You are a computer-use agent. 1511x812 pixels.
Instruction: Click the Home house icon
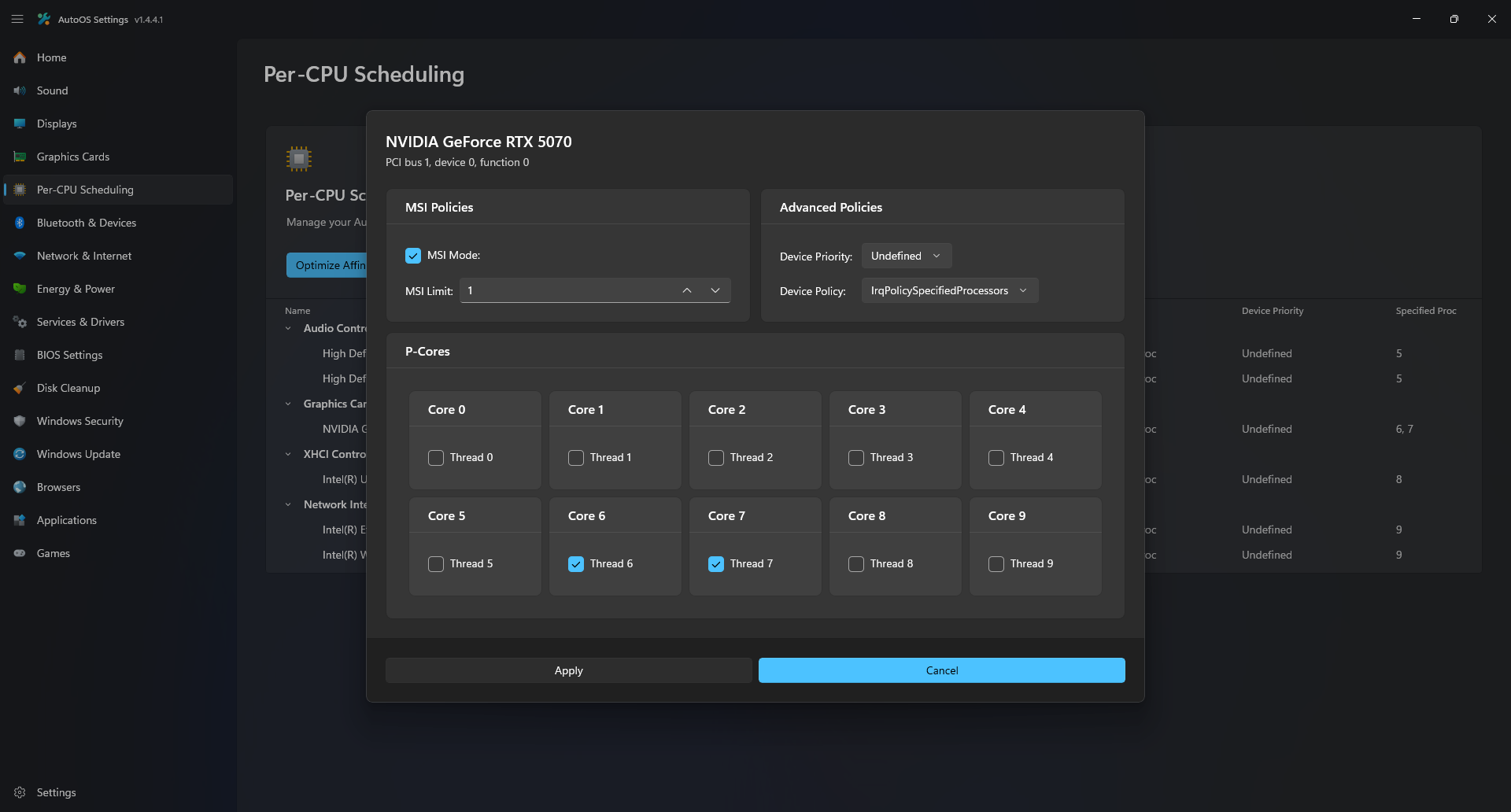click(x=20, y=57)
